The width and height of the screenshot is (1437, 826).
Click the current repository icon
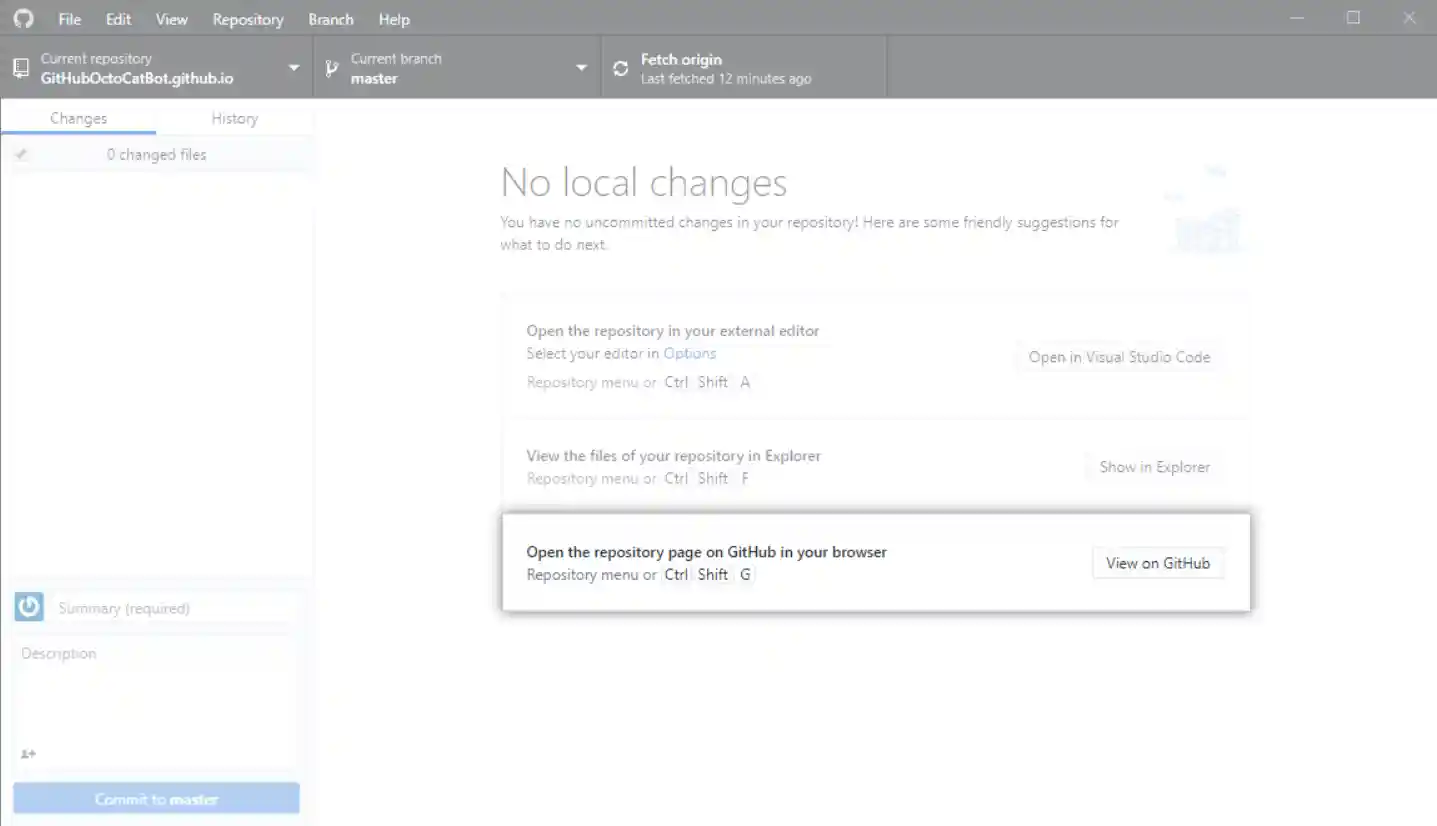[x=20, y=68]
